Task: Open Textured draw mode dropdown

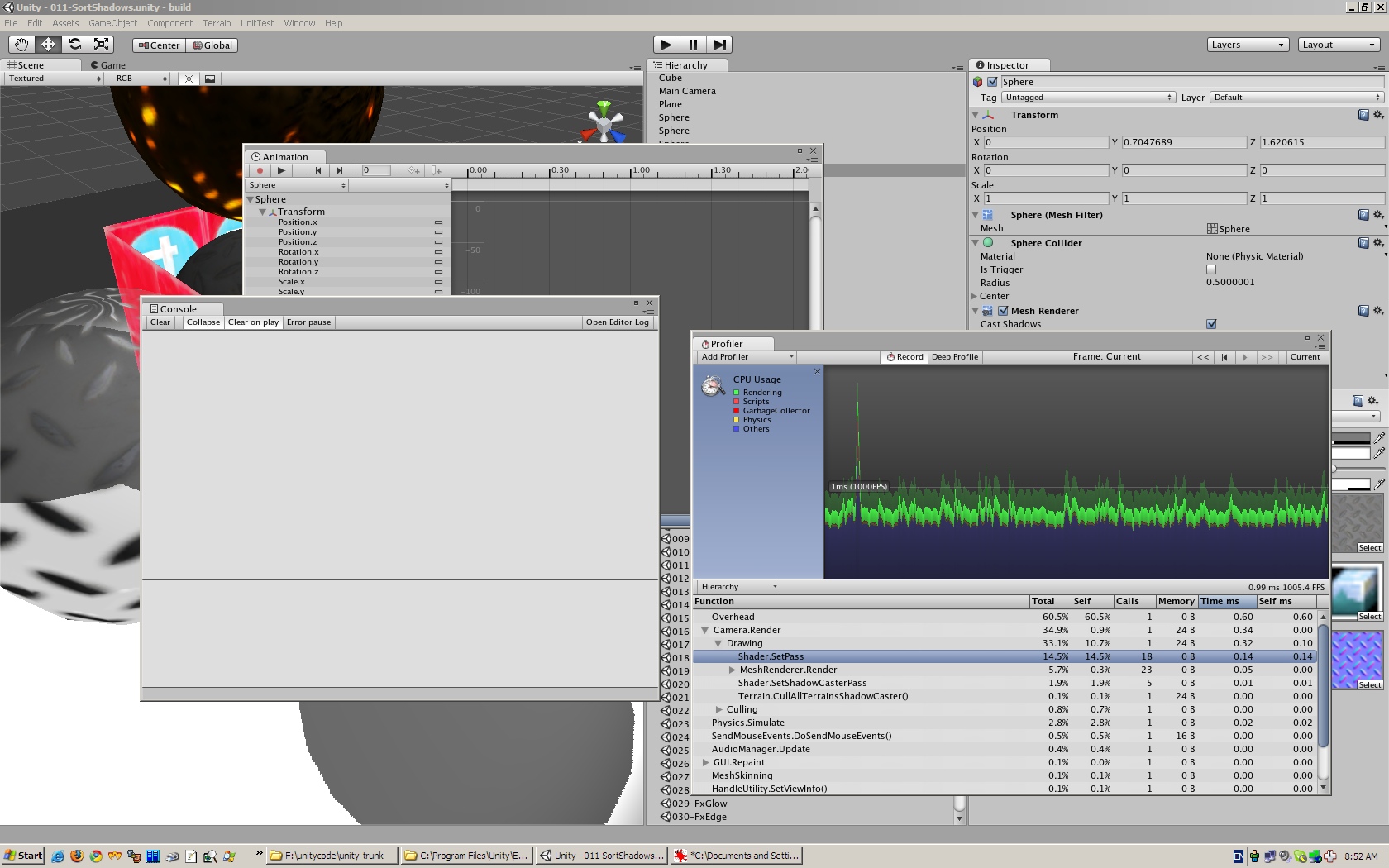Action: click(55, 79)
